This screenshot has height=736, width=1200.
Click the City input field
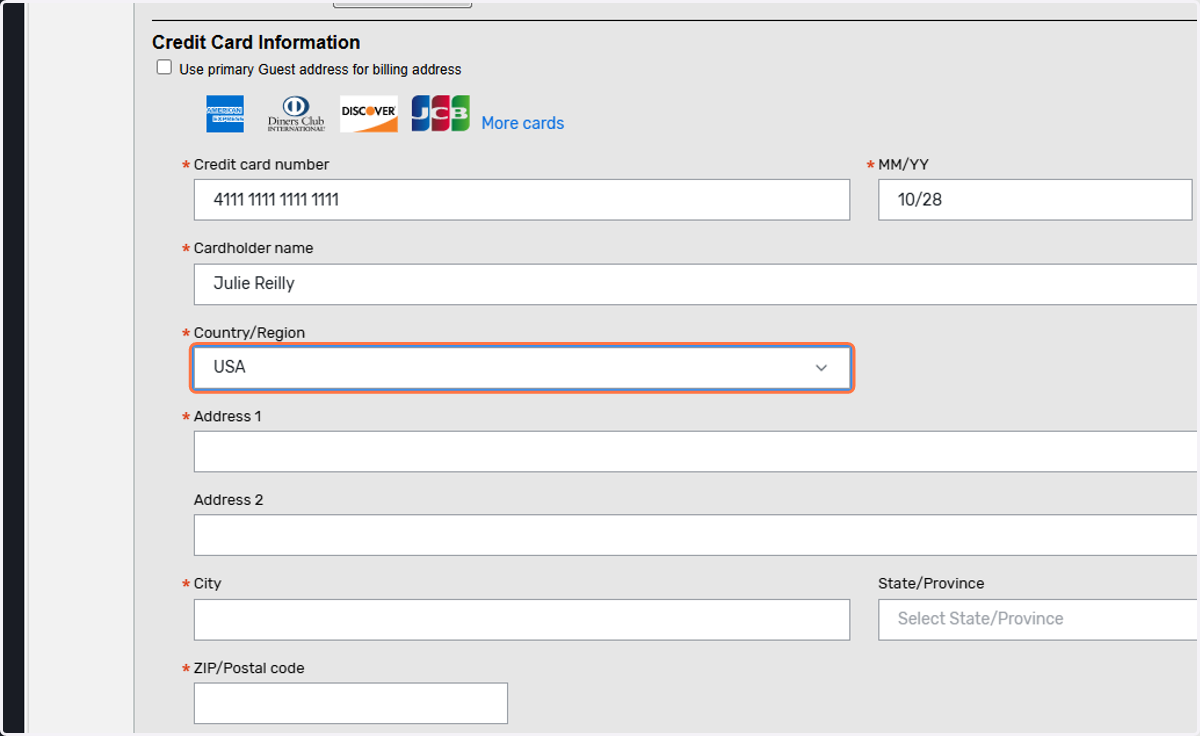click(x=522, y=620)
